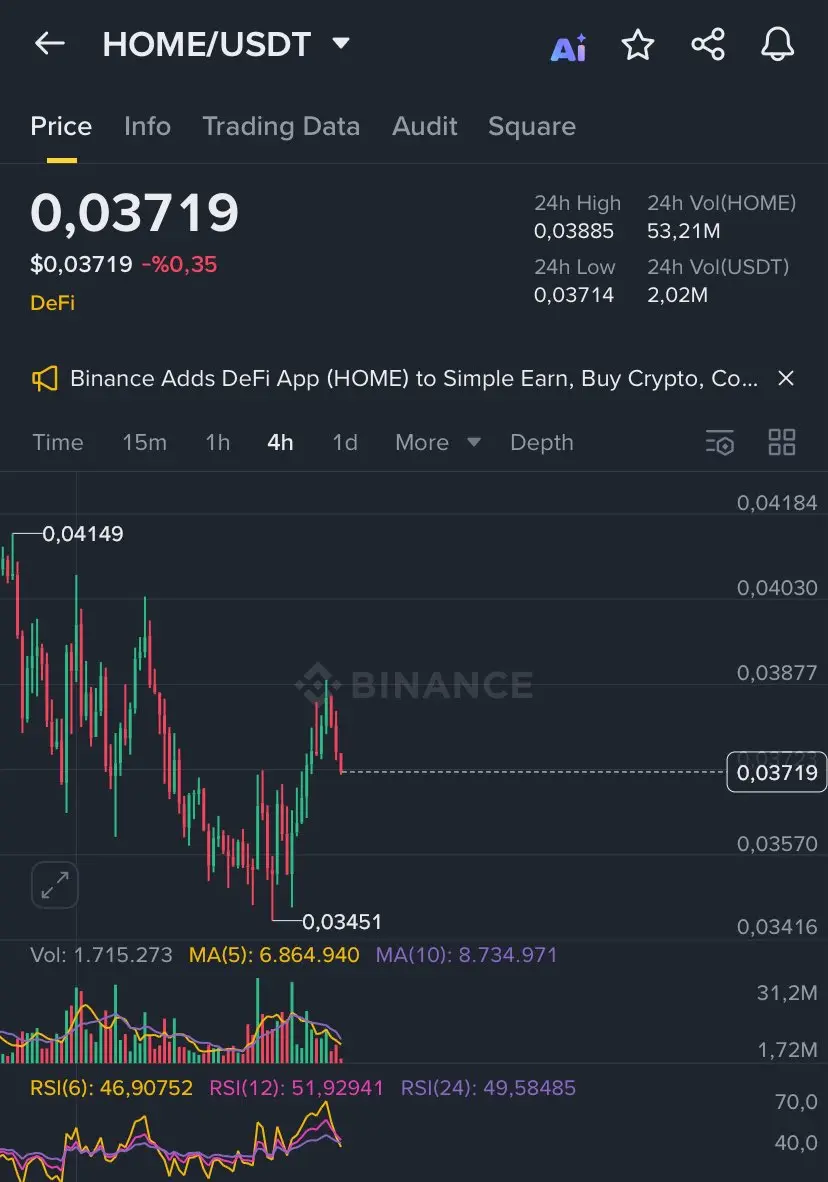The width and height of the screenshot is (828, 1182).
Task: Tap the 24h Vol(HOME) 53,21M value
Action: [x=683, y=231]
